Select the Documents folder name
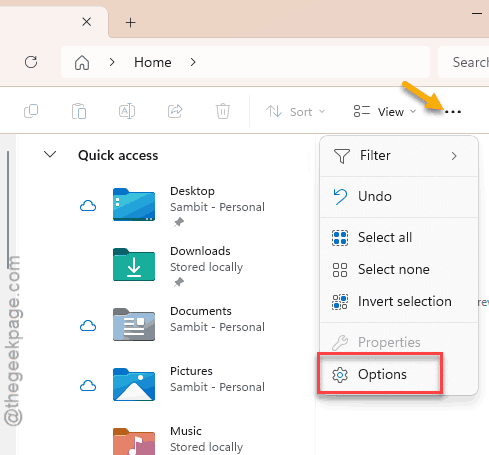 (x=201, y=311)
